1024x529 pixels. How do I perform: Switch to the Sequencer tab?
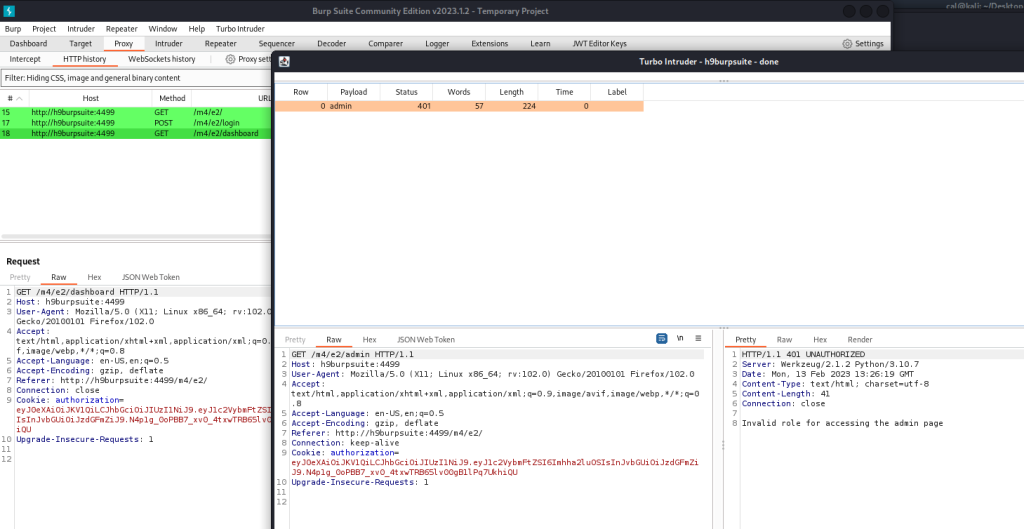pos(277,44)
